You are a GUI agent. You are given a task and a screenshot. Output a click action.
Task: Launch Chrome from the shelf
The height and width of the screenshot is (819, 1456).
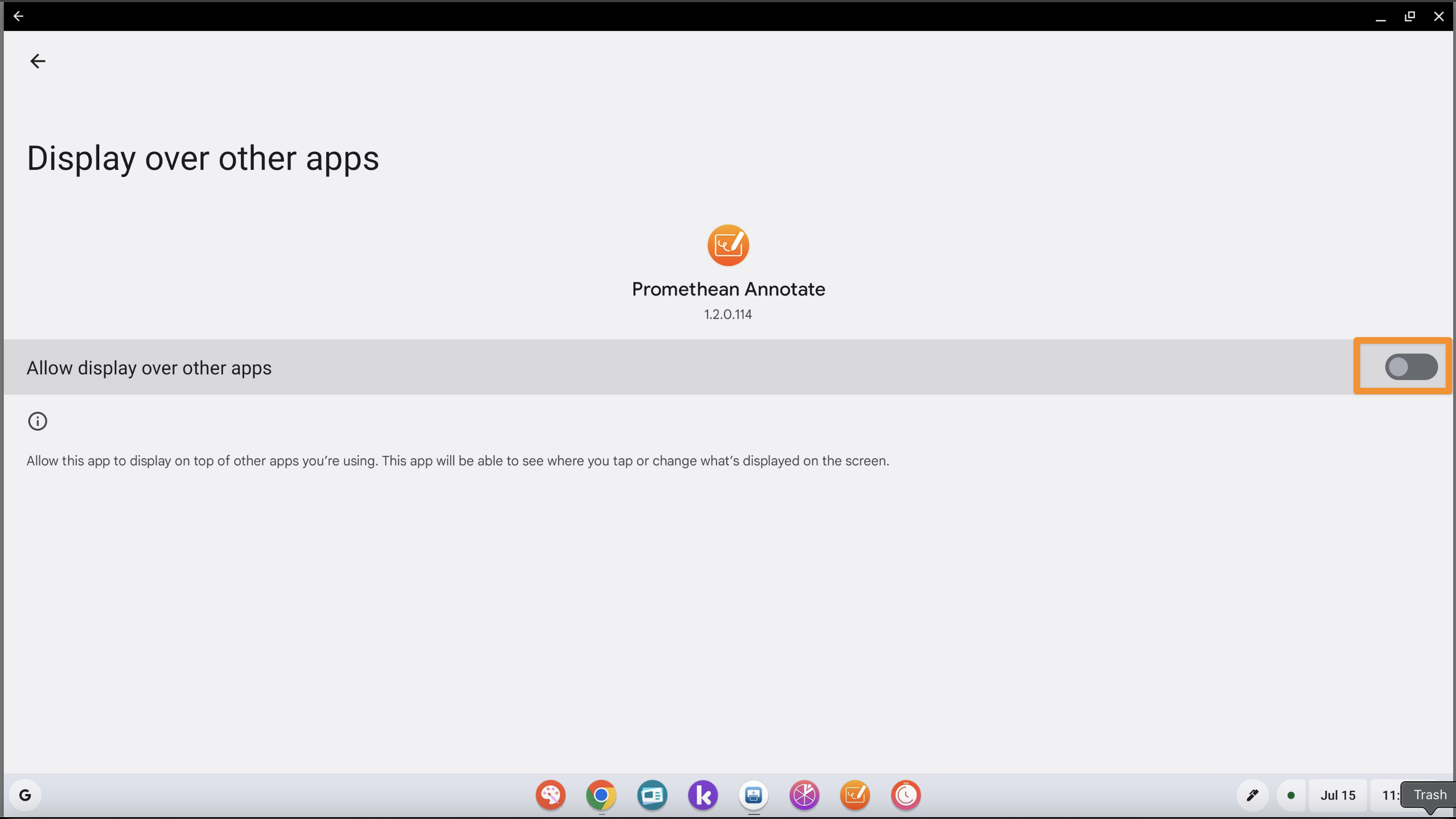(601, 795)
